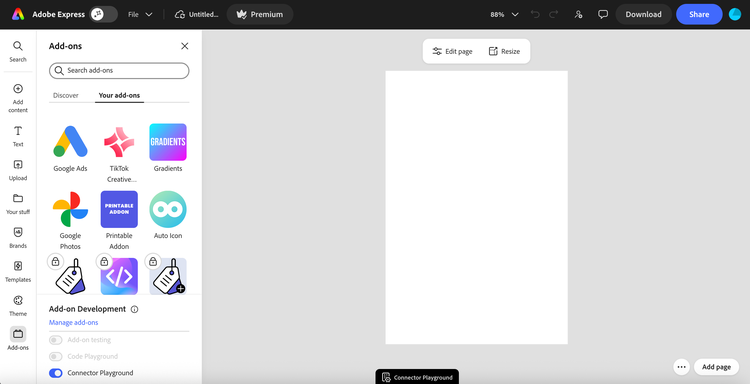Select the Your add-ons tab
This screenshot has width=750, height=384.
coord(119,95)
